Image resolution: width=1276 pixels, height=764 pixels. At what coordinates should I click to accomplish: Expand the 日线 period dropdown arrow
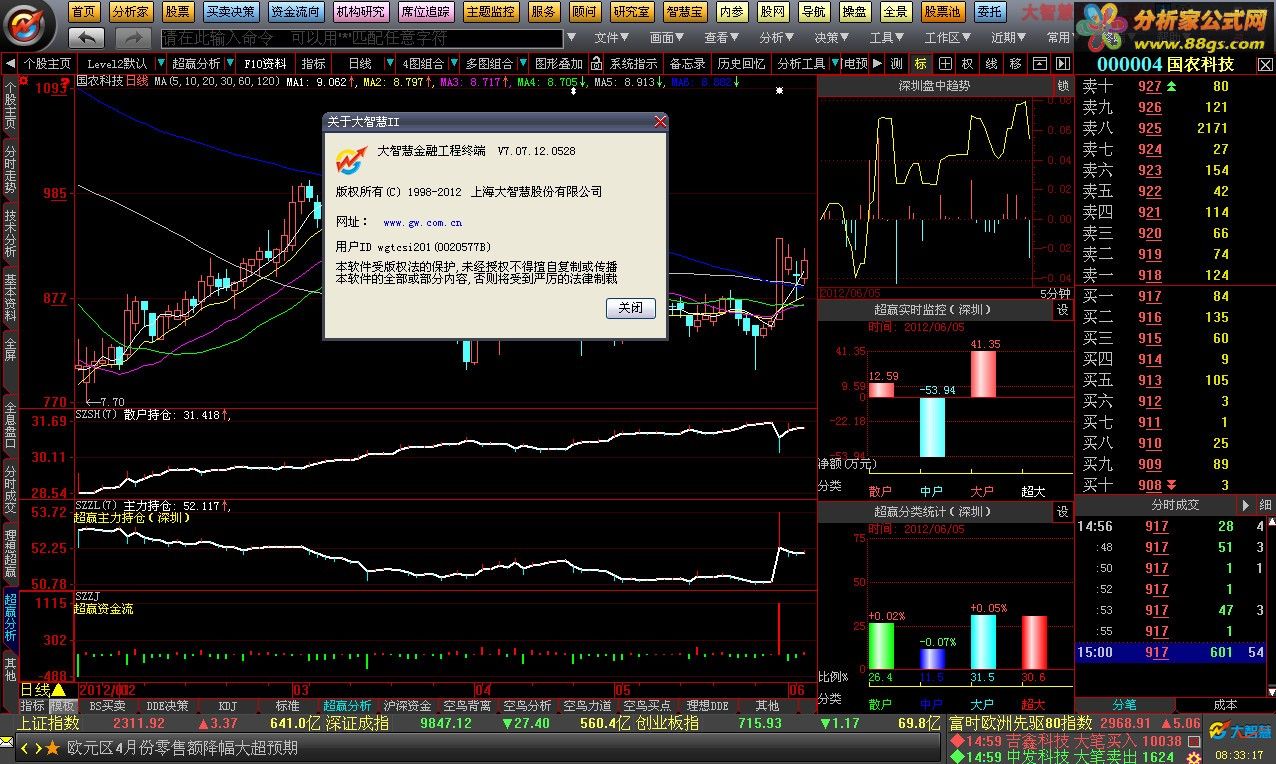(x=389, y=63)
